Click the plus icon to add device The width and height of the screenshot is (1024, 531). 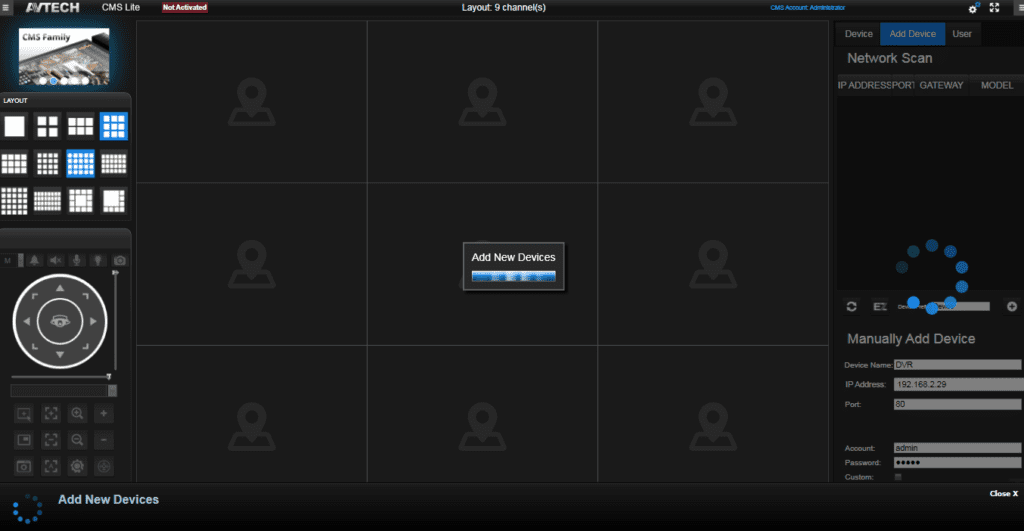click(x=1011, y=306)
